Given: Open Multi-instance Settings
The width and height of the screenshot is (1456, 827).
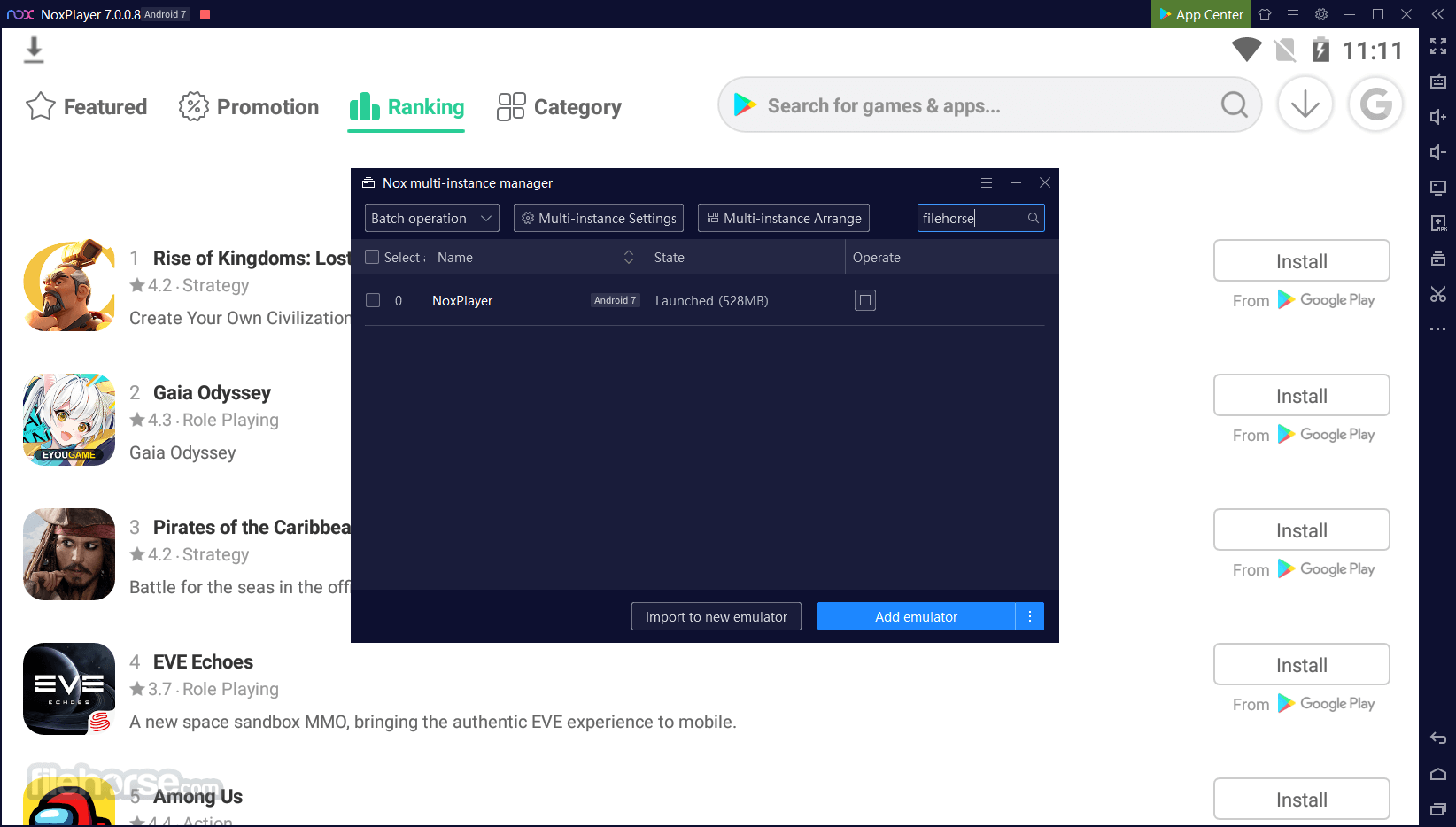Looking at the screenshot, I should click(599, 218).
